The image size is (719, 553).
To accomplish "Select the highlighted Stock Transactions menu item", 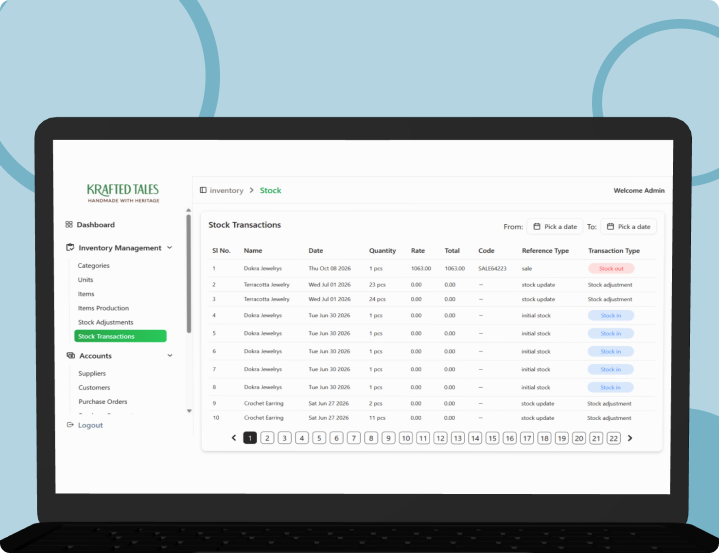I will (x=120, y=336).
